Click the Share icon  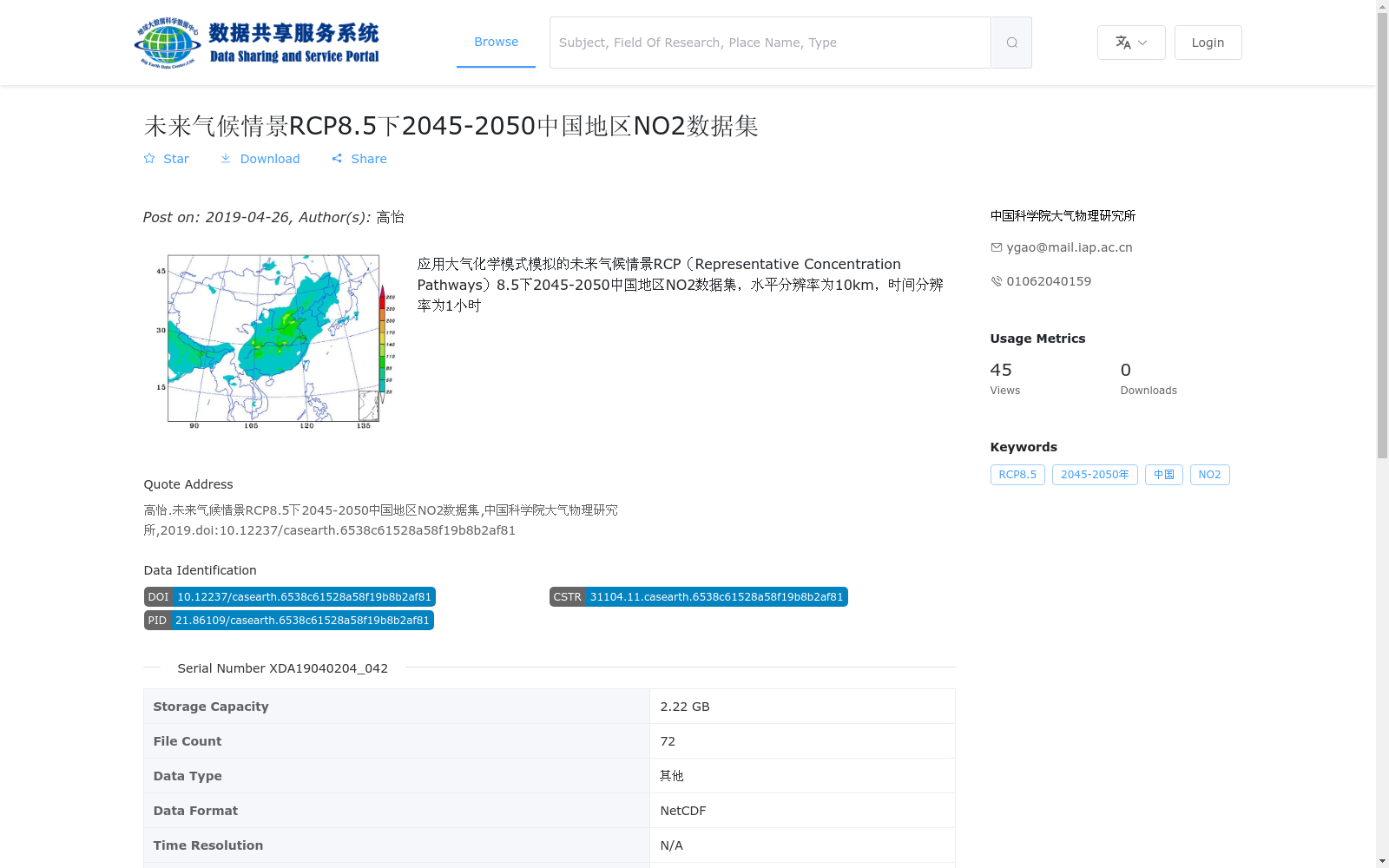pyautogui.click(x=337, y=159)
